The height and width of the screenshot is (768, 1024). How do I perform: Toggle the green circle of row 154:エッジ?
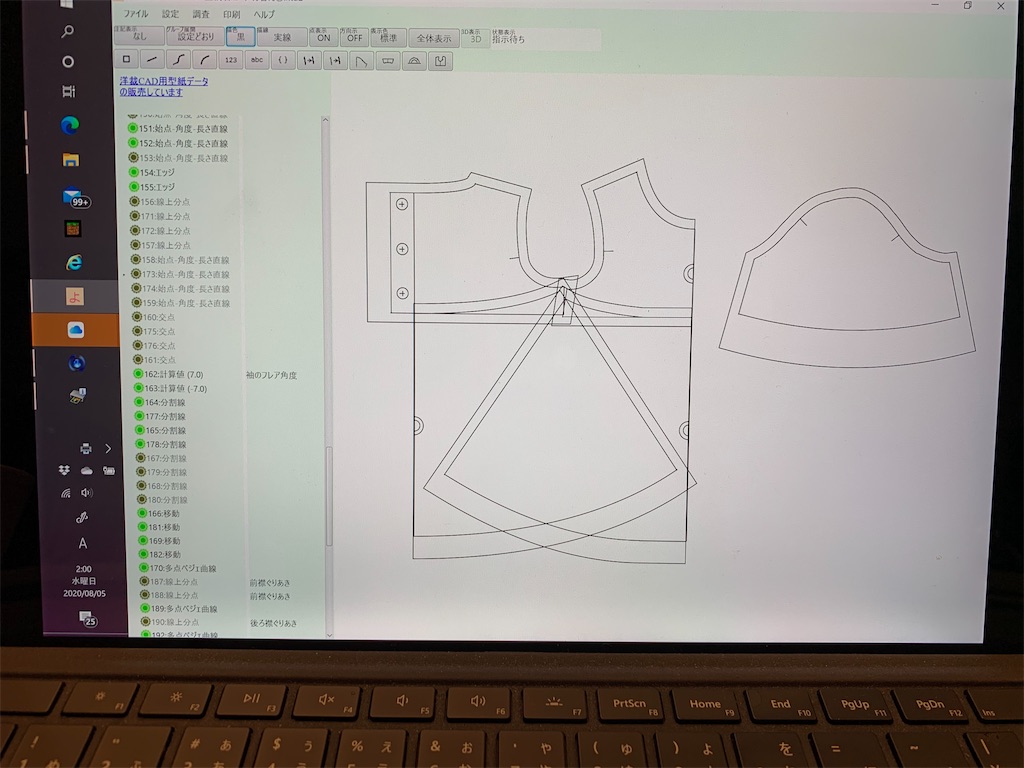(x=133, y=172)
